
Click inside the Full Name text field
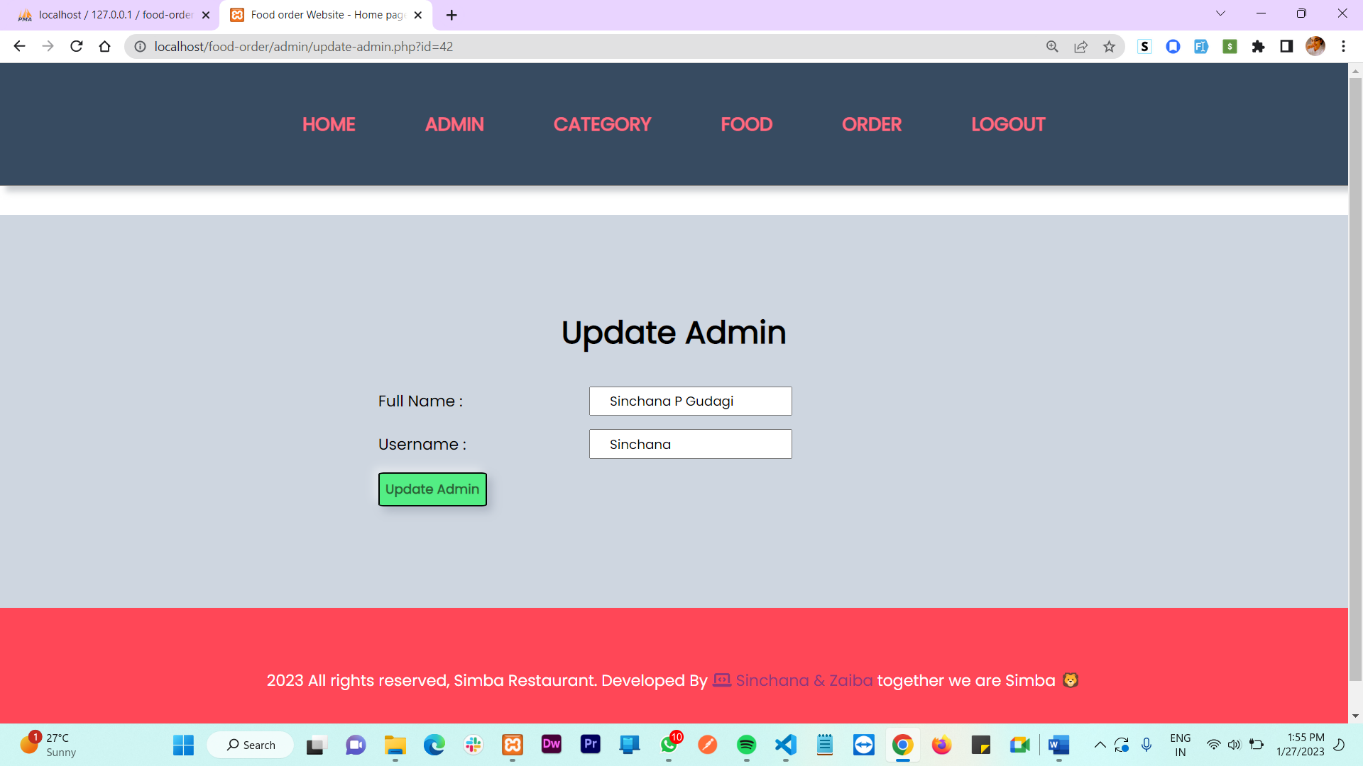pyautogui.click(x=690, y=400)
